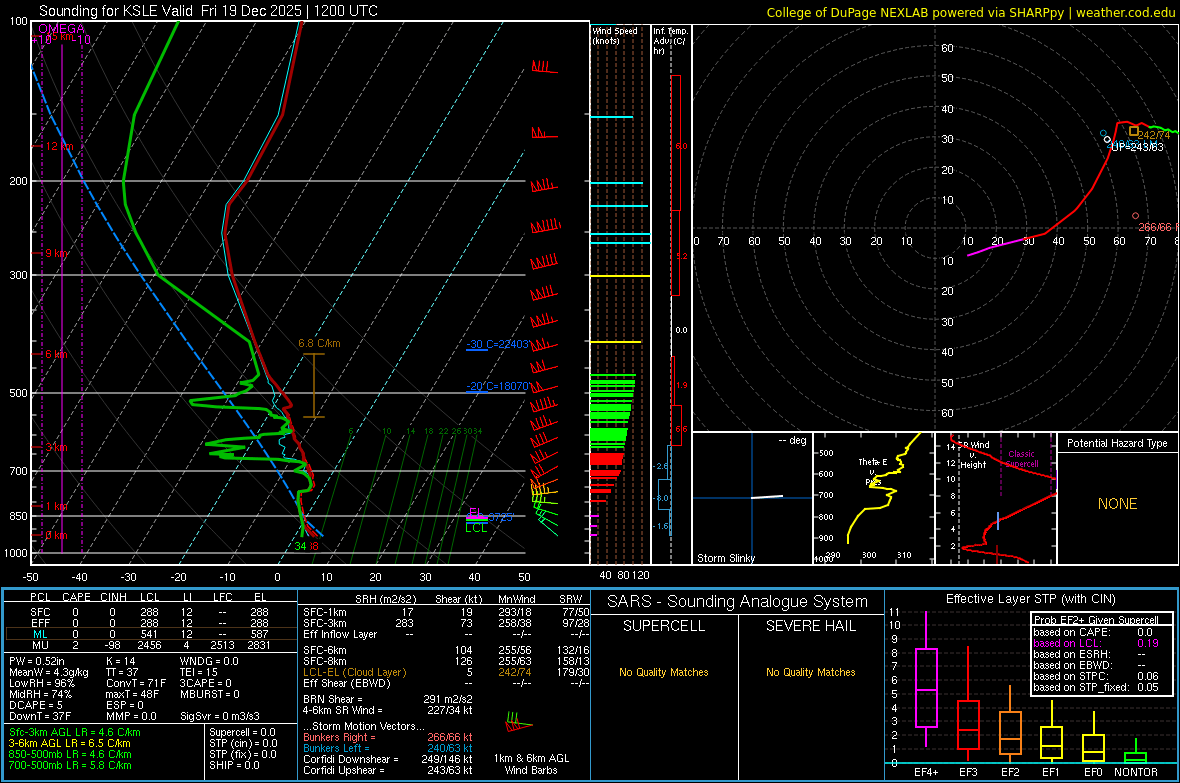
Task: Click the LowRH = 96% value
Action: pos(41,683)
